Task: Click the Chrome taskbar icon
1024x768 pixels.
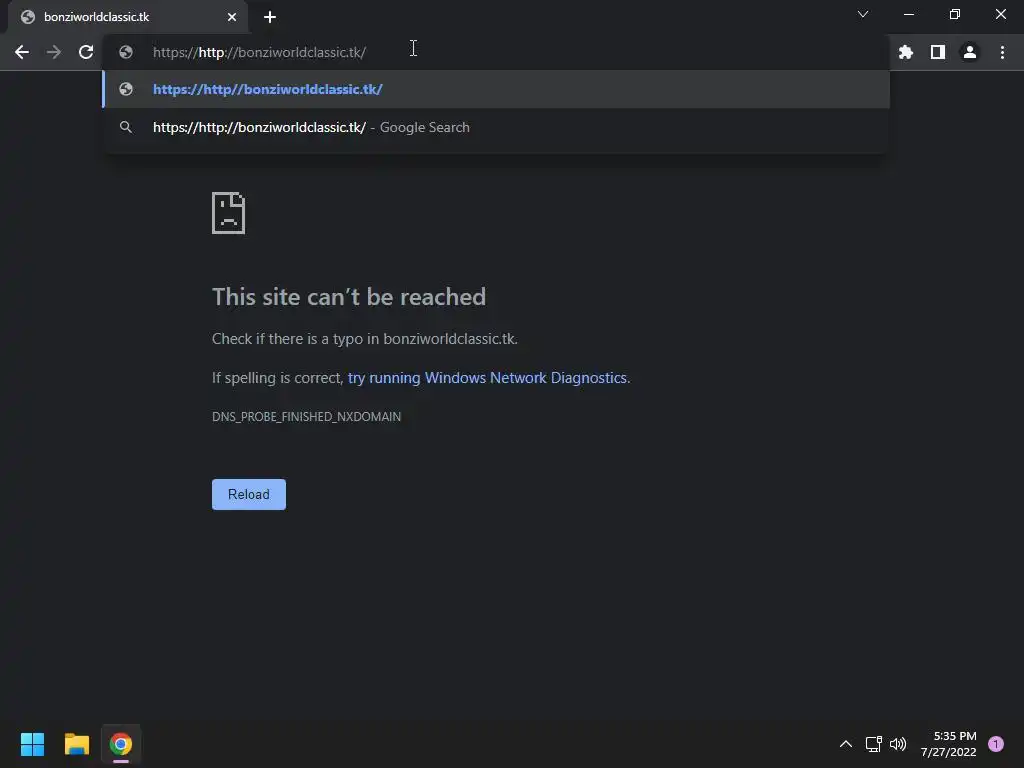Action: tap(121, 744)
